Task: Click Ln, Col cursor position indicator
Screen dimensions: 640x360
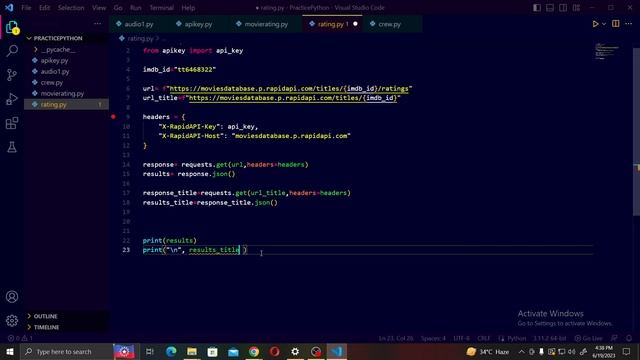Action: pyautogui.click(x=396, y=338)
